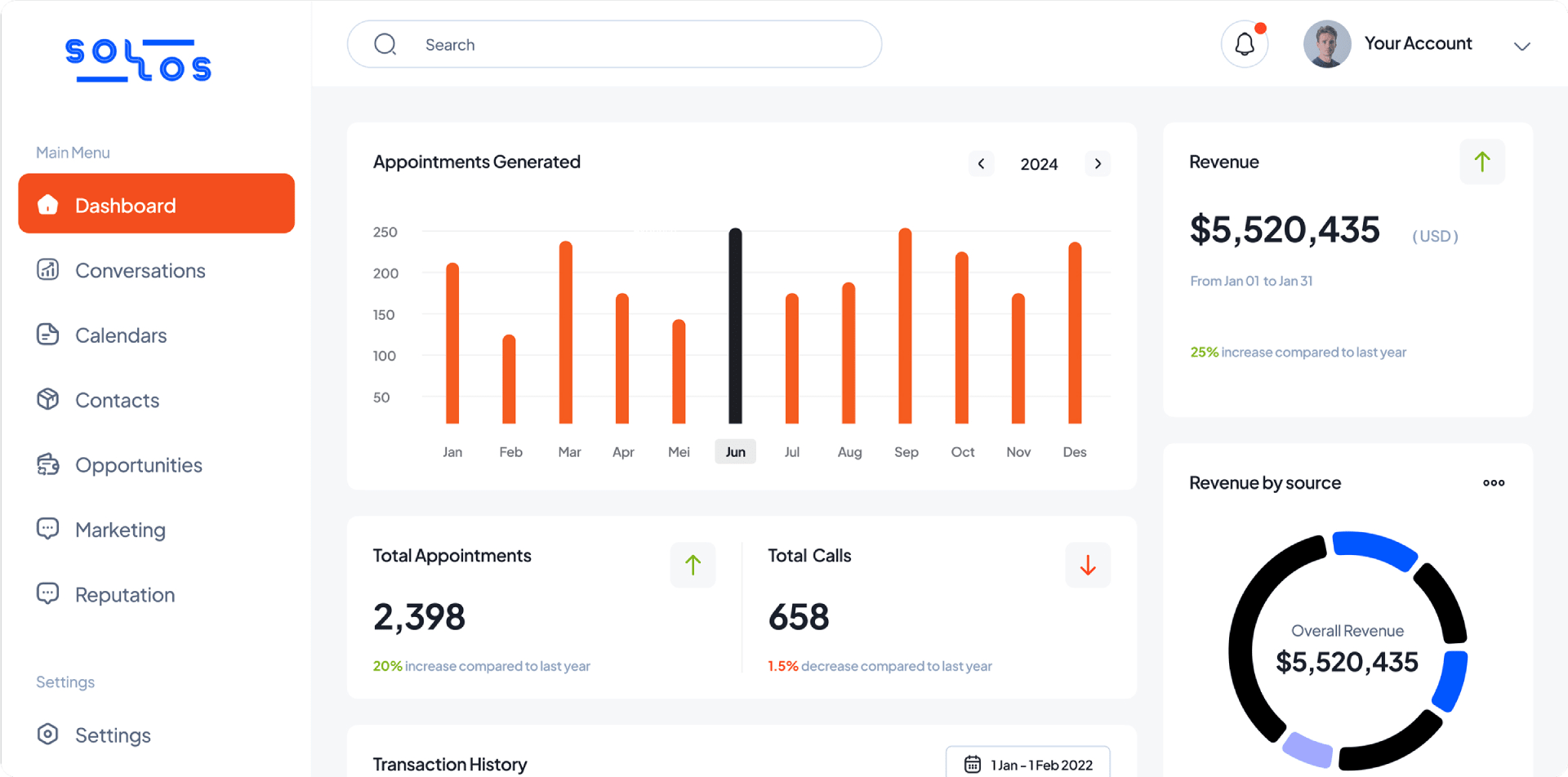Select the Jun label under the chart
The width and height of the screenshot is (1568, 777).
point(735,451)
